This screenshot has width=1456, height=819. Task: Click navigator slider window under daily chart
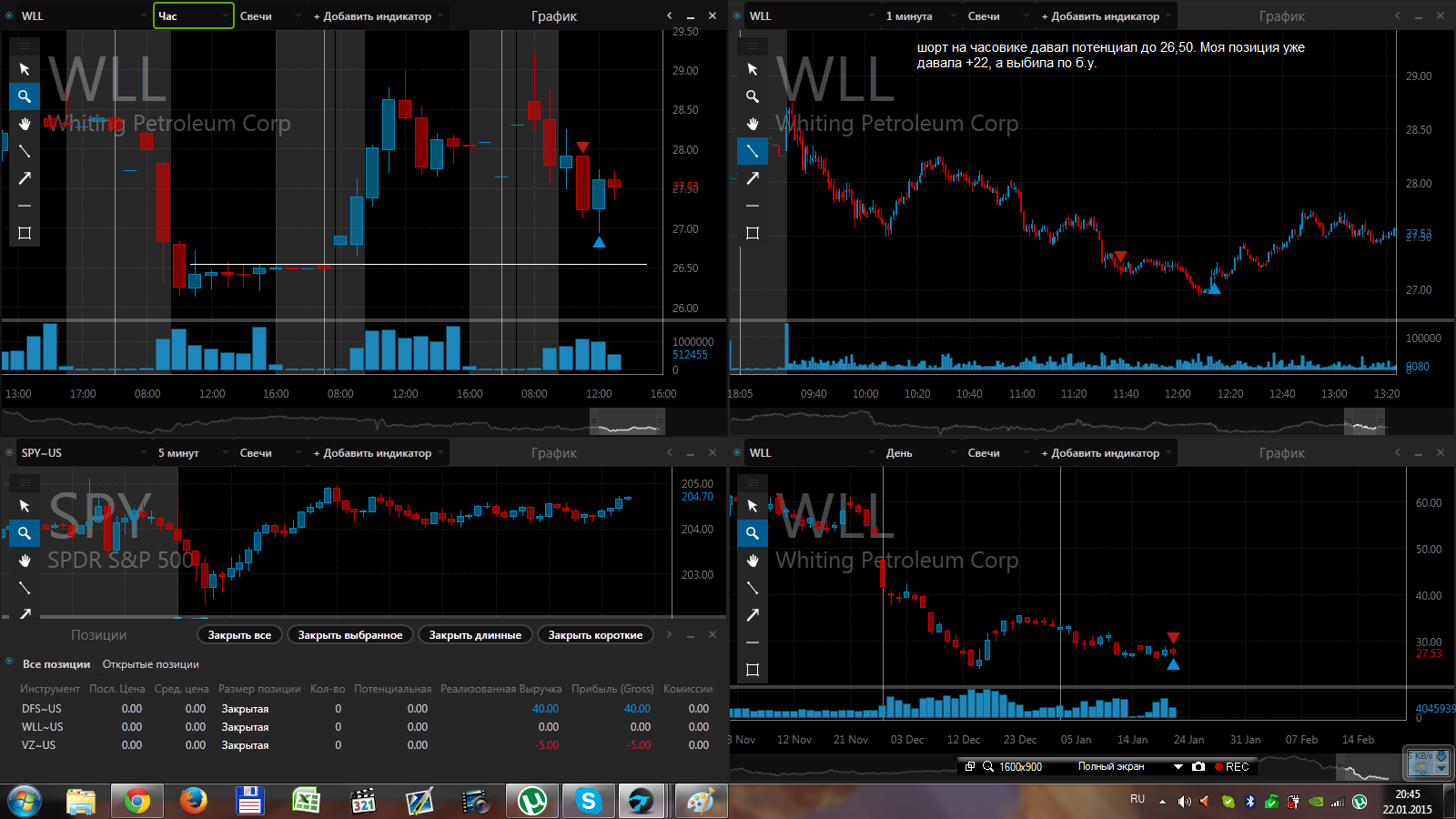tap(1370, 767)
